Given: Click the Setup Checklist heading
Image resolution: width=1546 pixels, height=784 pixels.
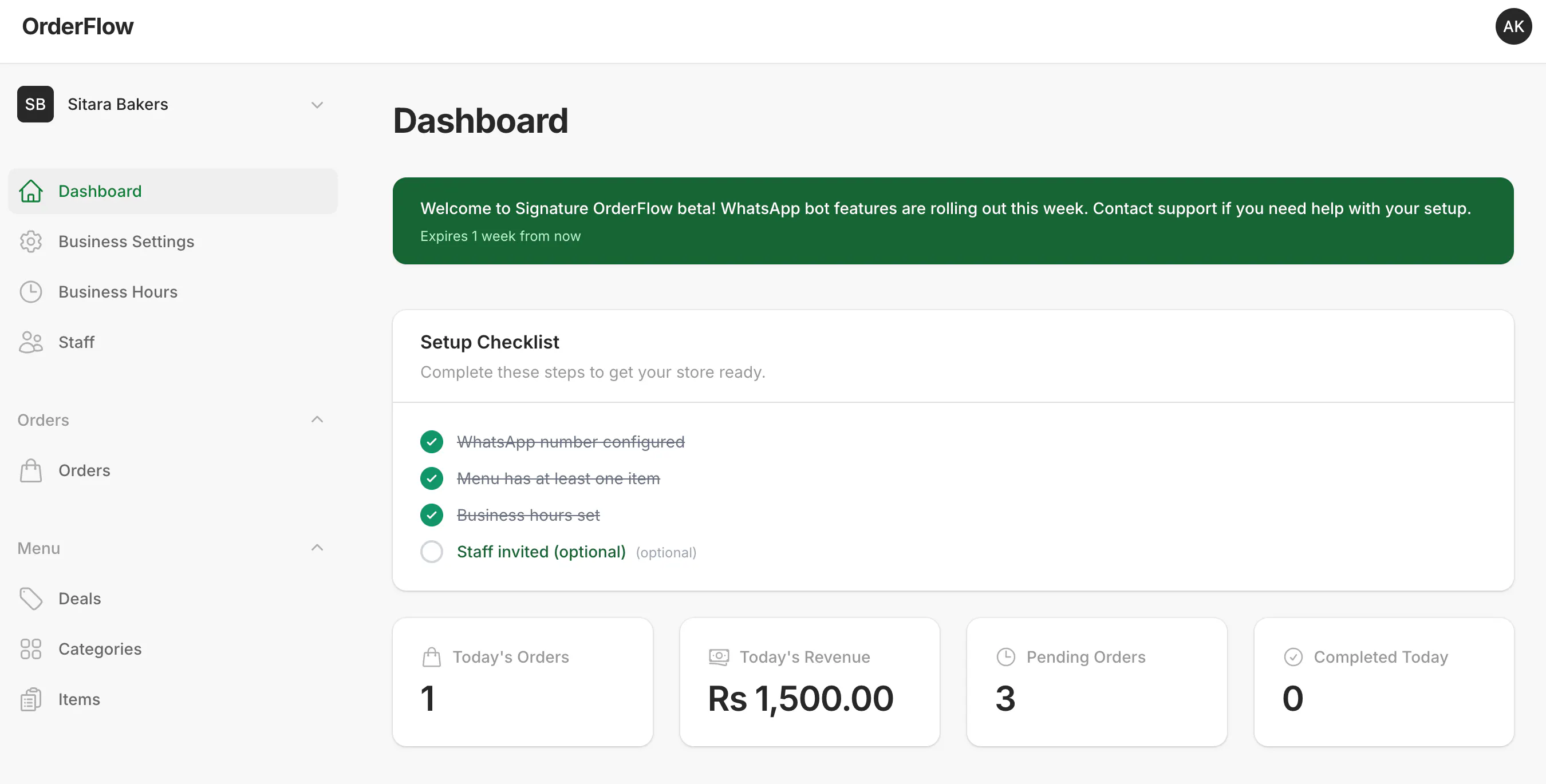Looking at the screenshot, I should pyautogui.click(x=490, y=343).
